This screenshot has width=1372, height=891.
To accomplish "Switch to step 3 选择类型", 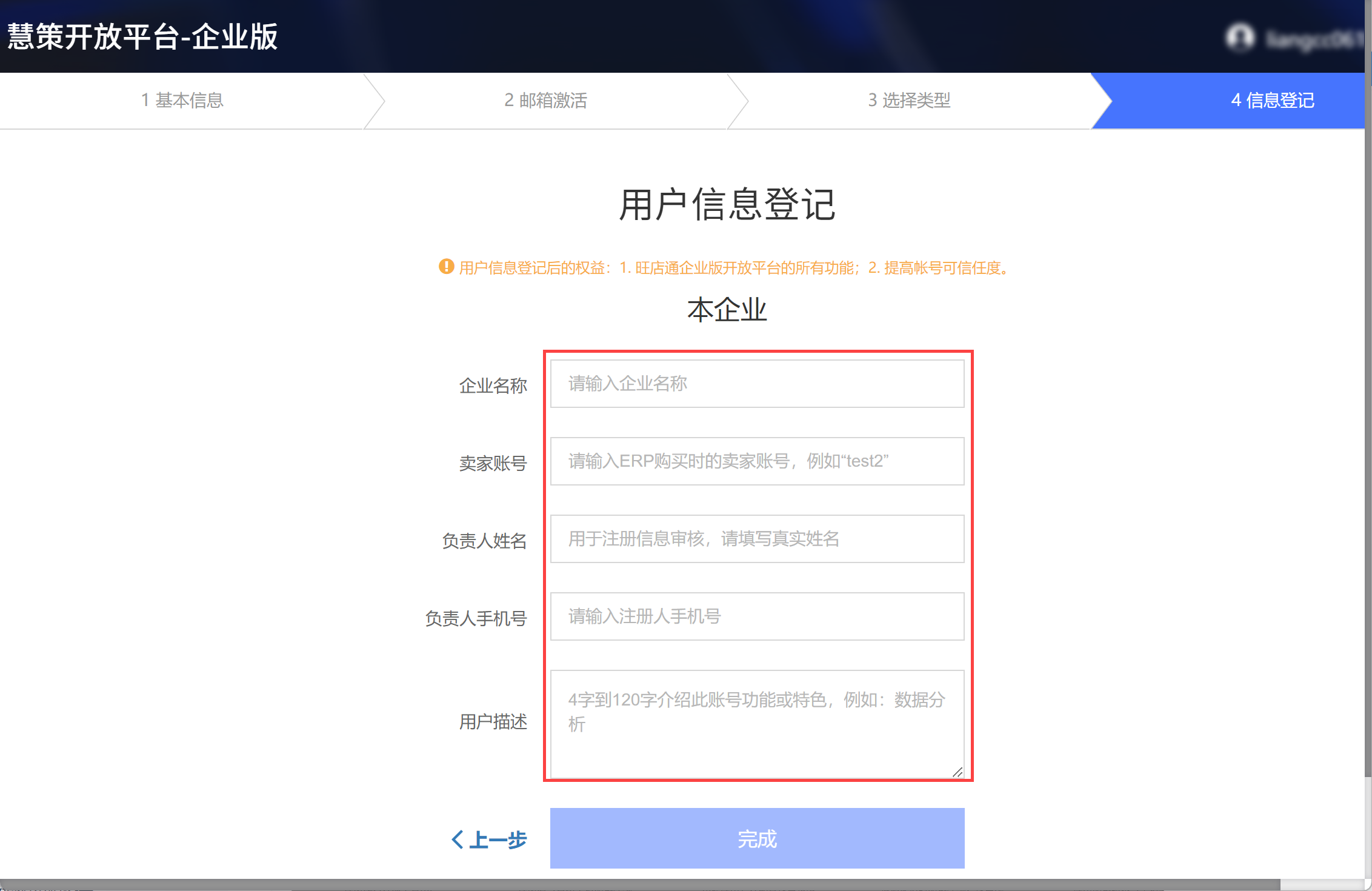I will click(x=909, y=101).
